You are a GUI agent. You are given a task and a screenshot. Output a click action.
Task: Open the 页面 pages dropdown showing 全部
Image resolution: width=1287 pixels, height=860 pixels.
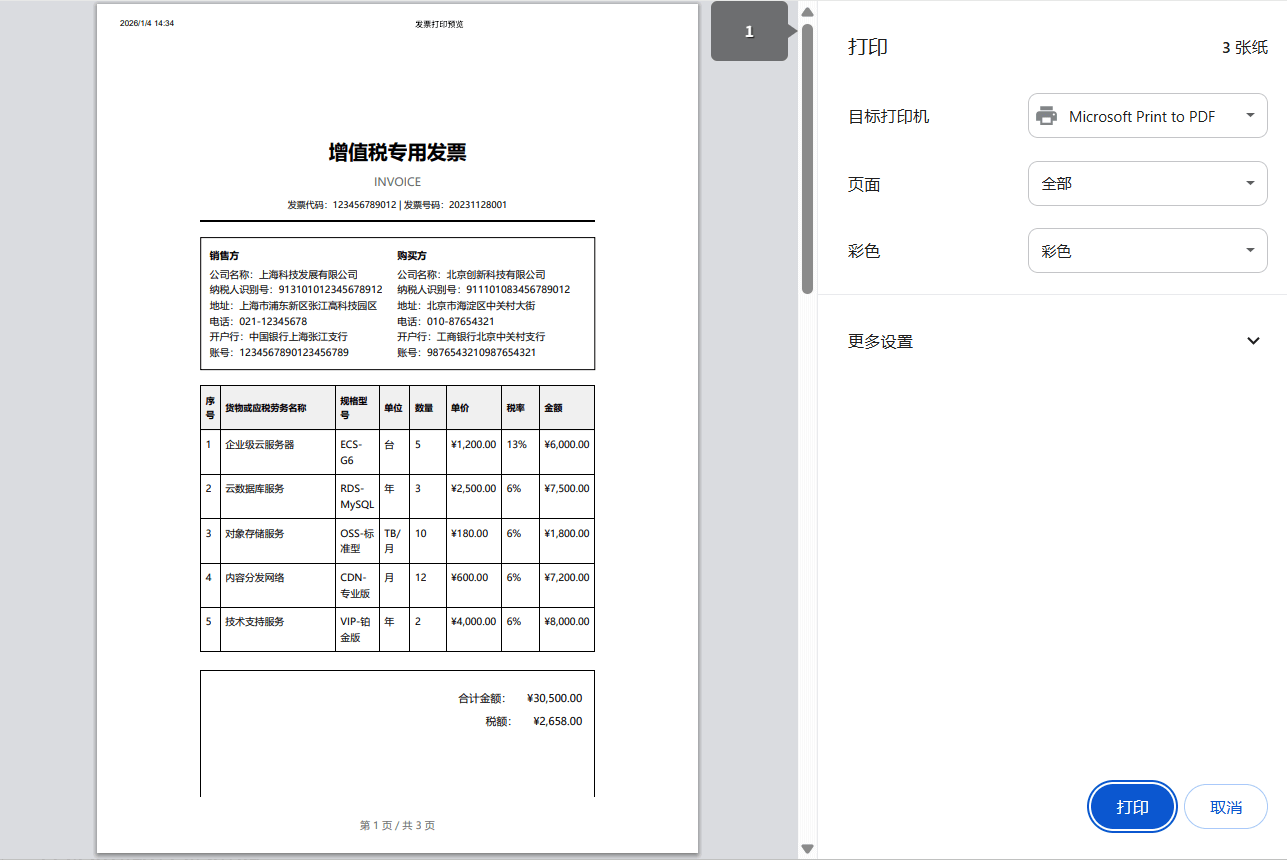(1147, 184)
